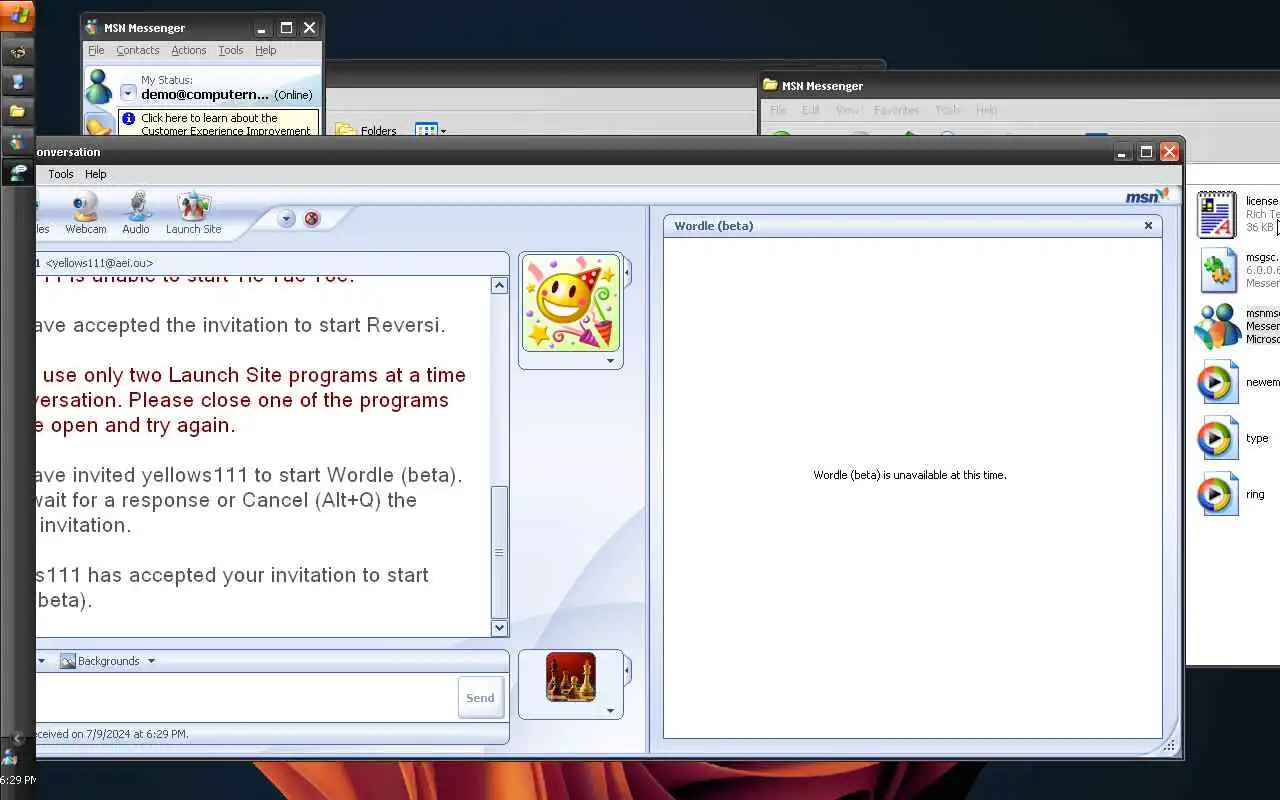The width and height of the screenshot is (1280, 800).
Task: Click the chat history scrollbar thumb
Action: tap(499, 551)
